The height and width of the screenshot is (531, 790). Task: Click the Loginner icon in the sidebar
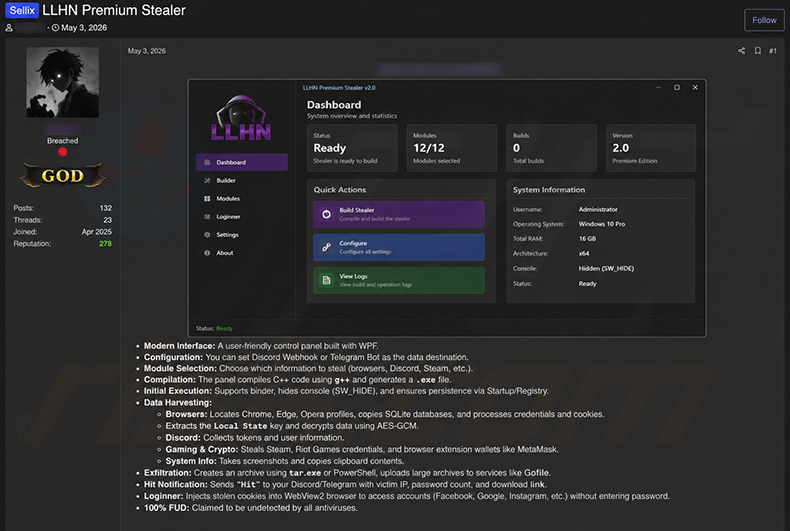point(207,217)
